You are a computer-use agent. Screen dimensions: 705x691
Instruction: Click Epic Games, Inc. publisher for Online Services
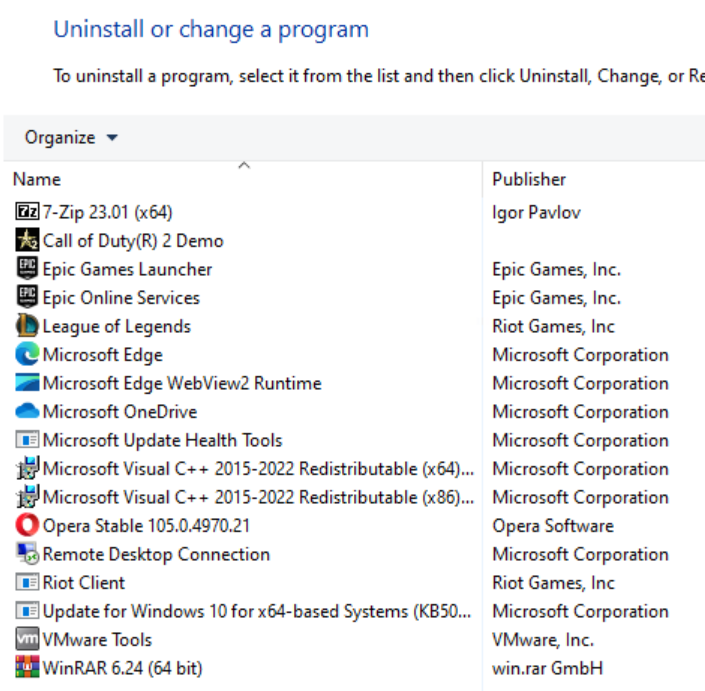coord(556,298)
